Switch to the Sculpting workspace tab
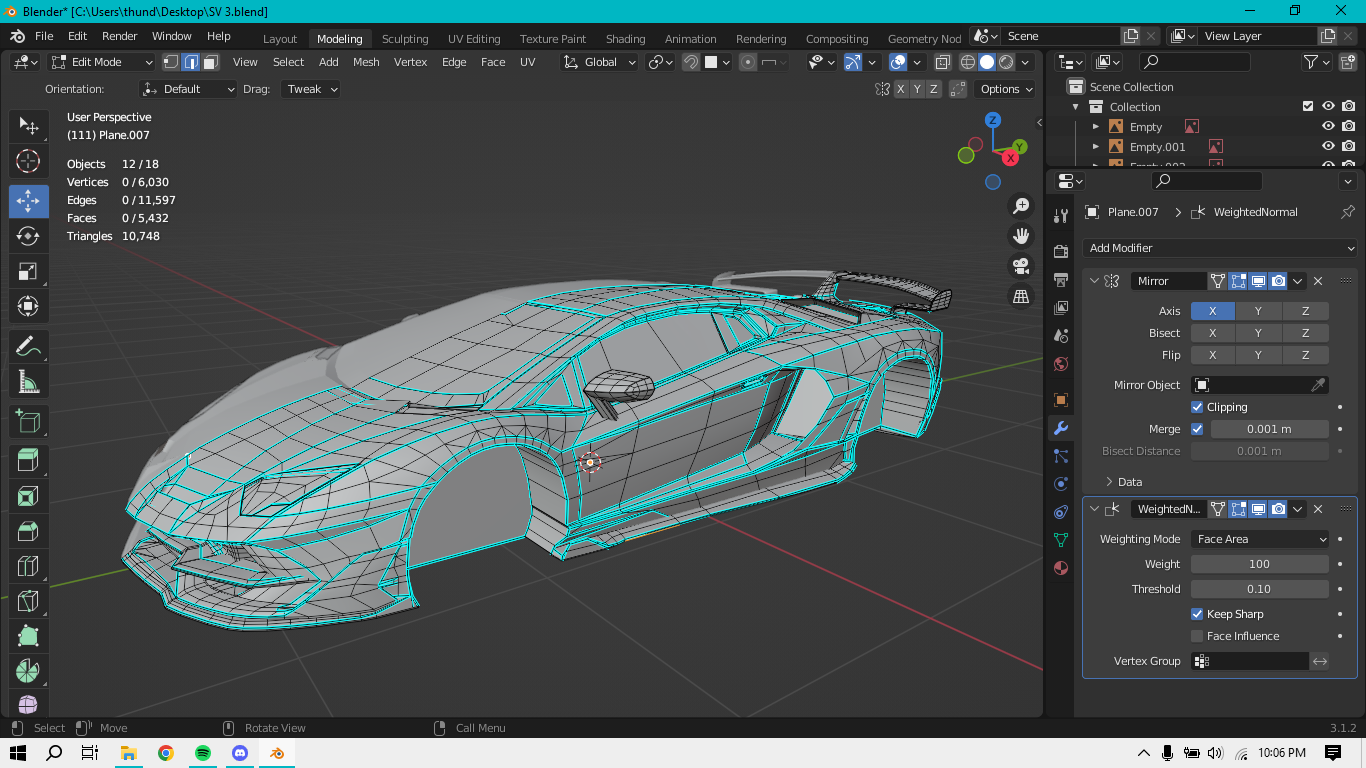The height and width of the screenshot is (768, 1366). point(404,39)
